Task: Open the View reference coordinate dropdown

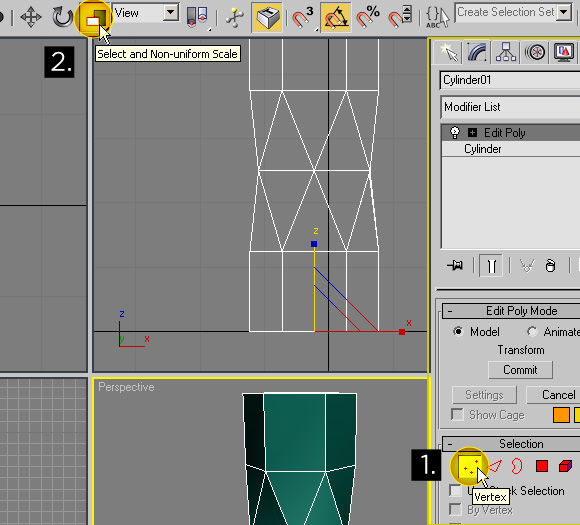Action: pos(171,13)
